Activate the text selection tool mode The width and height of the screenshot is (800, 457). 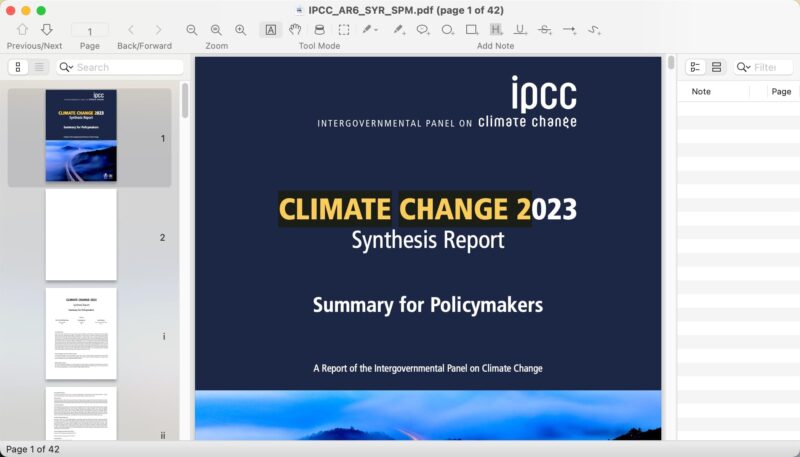click(x=271, y=30)
